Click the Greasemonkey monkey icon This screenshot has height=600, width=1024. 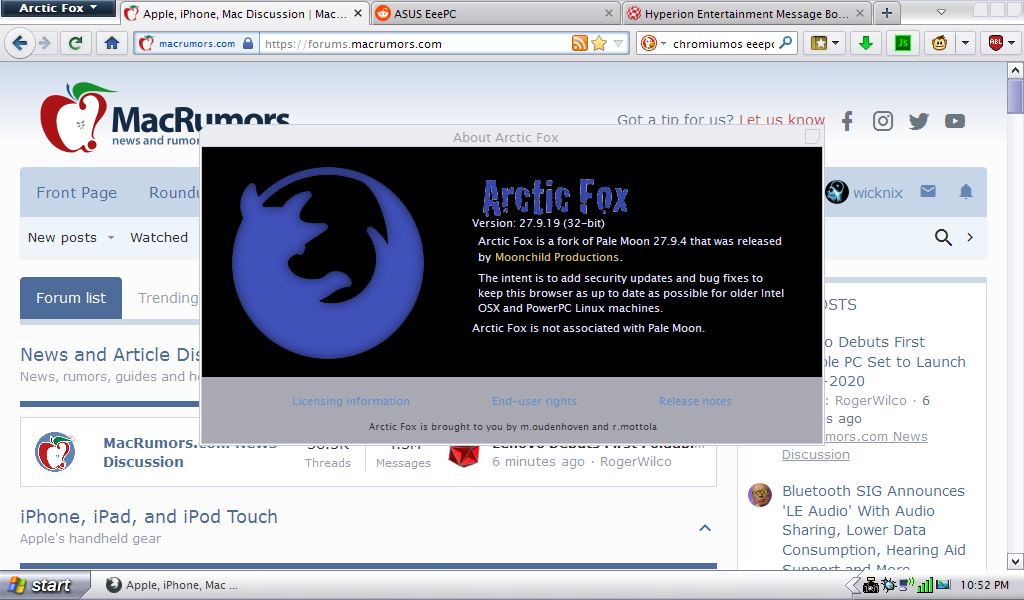click(939, 44)
